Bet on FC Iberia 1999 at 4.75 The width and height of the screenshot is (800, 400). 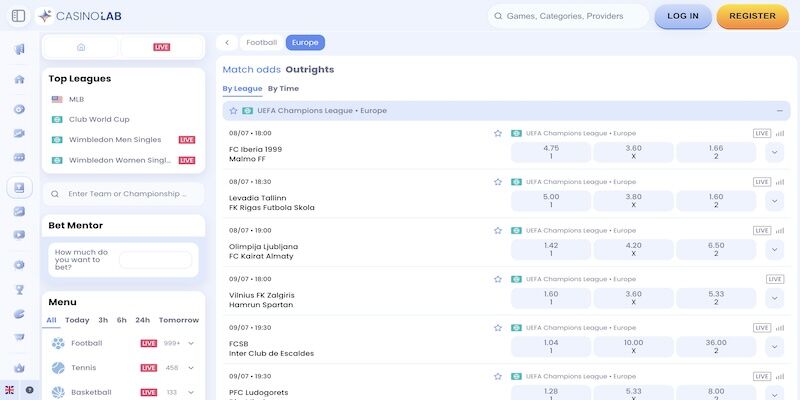551,153
